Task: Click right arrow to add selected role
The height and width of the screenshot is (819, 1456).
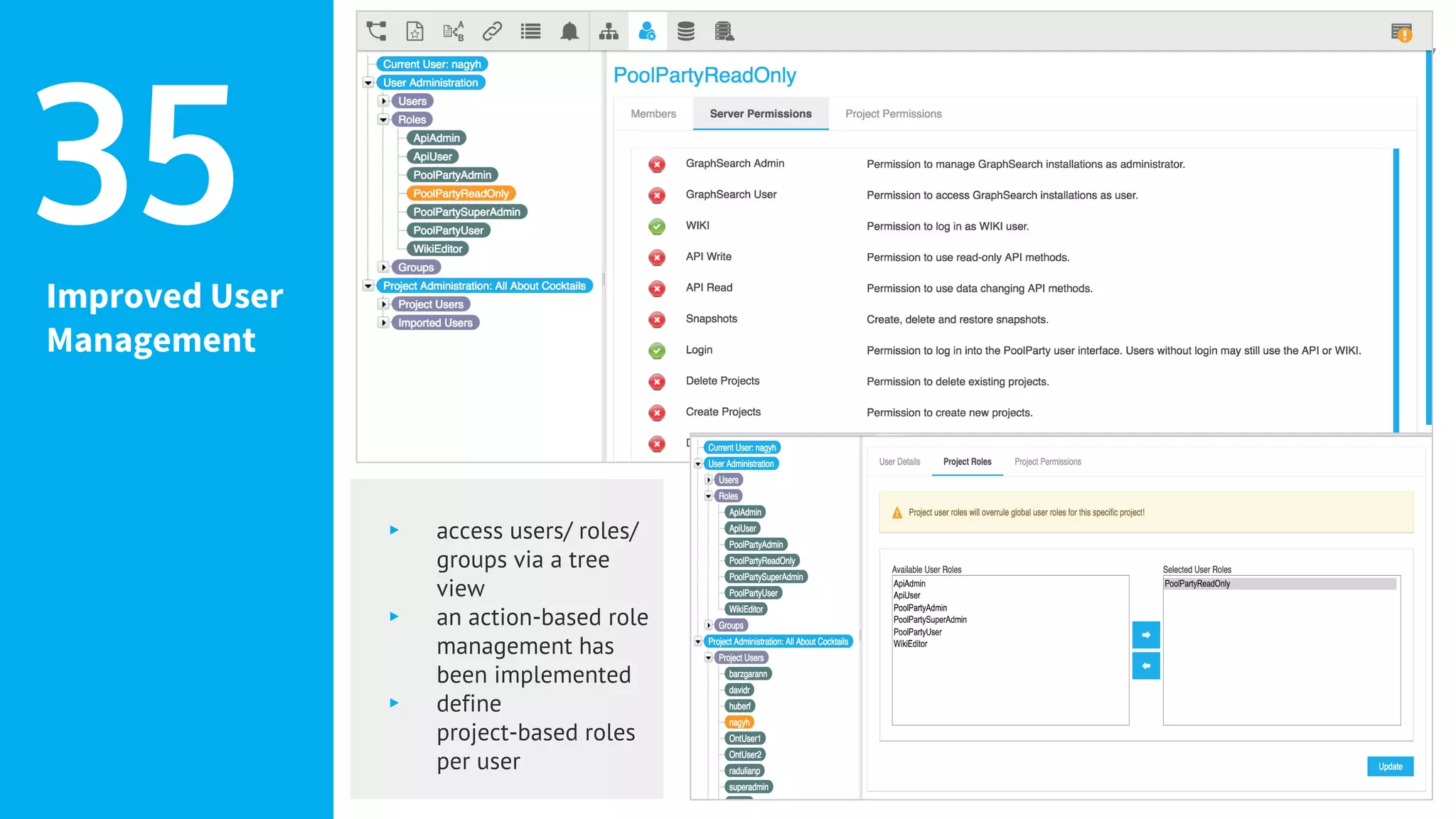Action: (x=1145, y=635)
